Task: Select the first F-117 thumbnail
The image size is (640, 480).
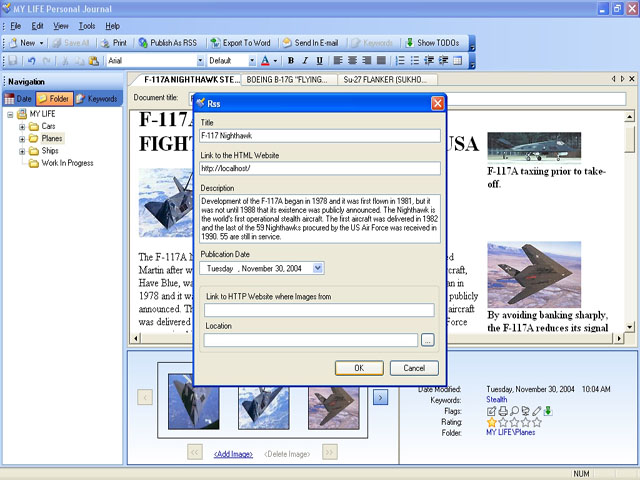Action: click(x=193, y=402)
